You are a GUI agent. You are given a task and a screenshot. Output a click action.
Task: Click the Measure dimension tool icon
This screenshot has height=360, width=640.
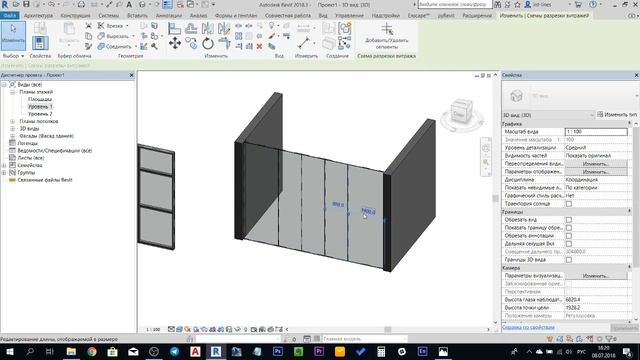point(304,43)
